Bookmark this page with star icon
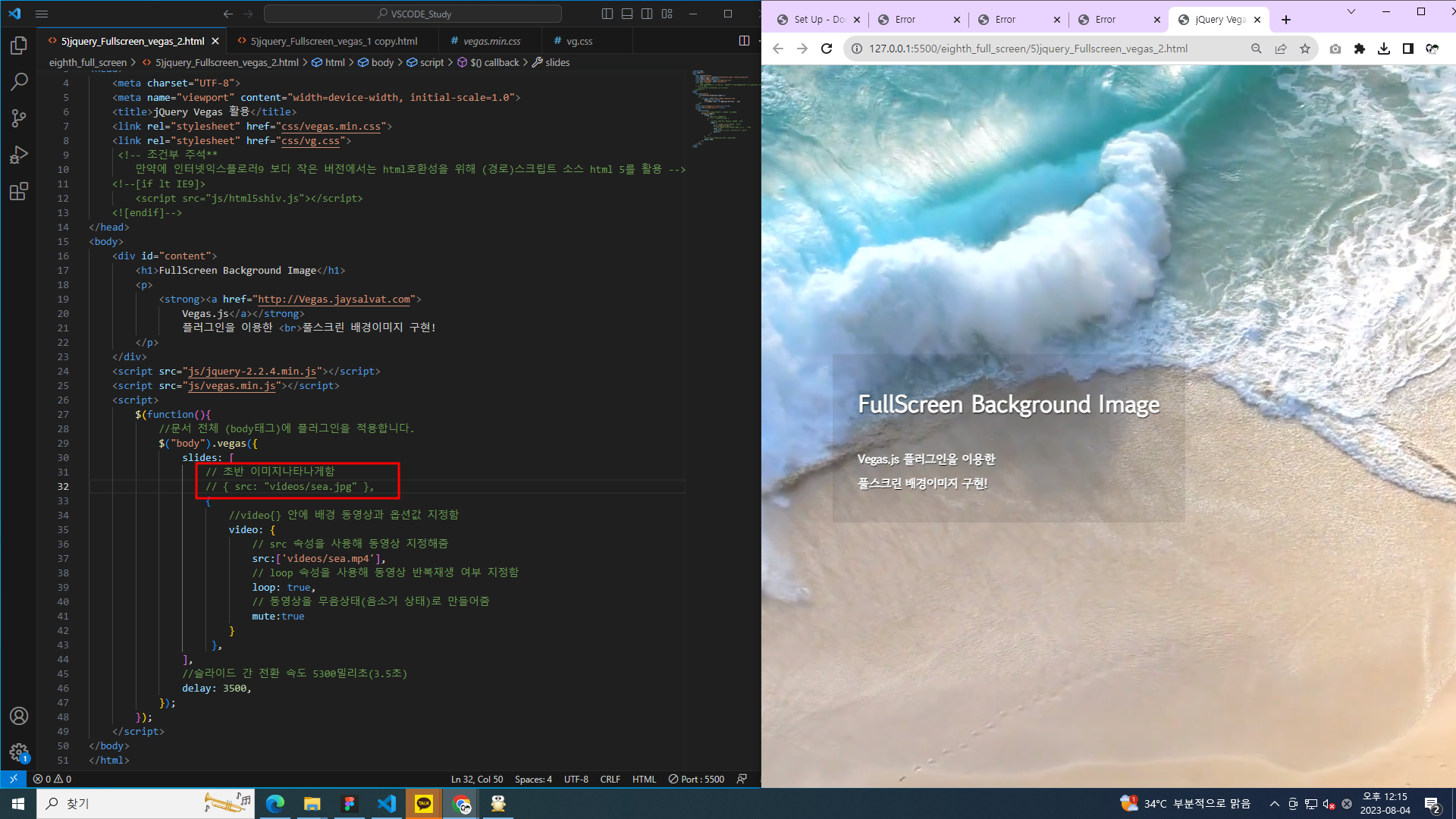This screenshot has width=1456, height=819. (x=1305, y=49)
